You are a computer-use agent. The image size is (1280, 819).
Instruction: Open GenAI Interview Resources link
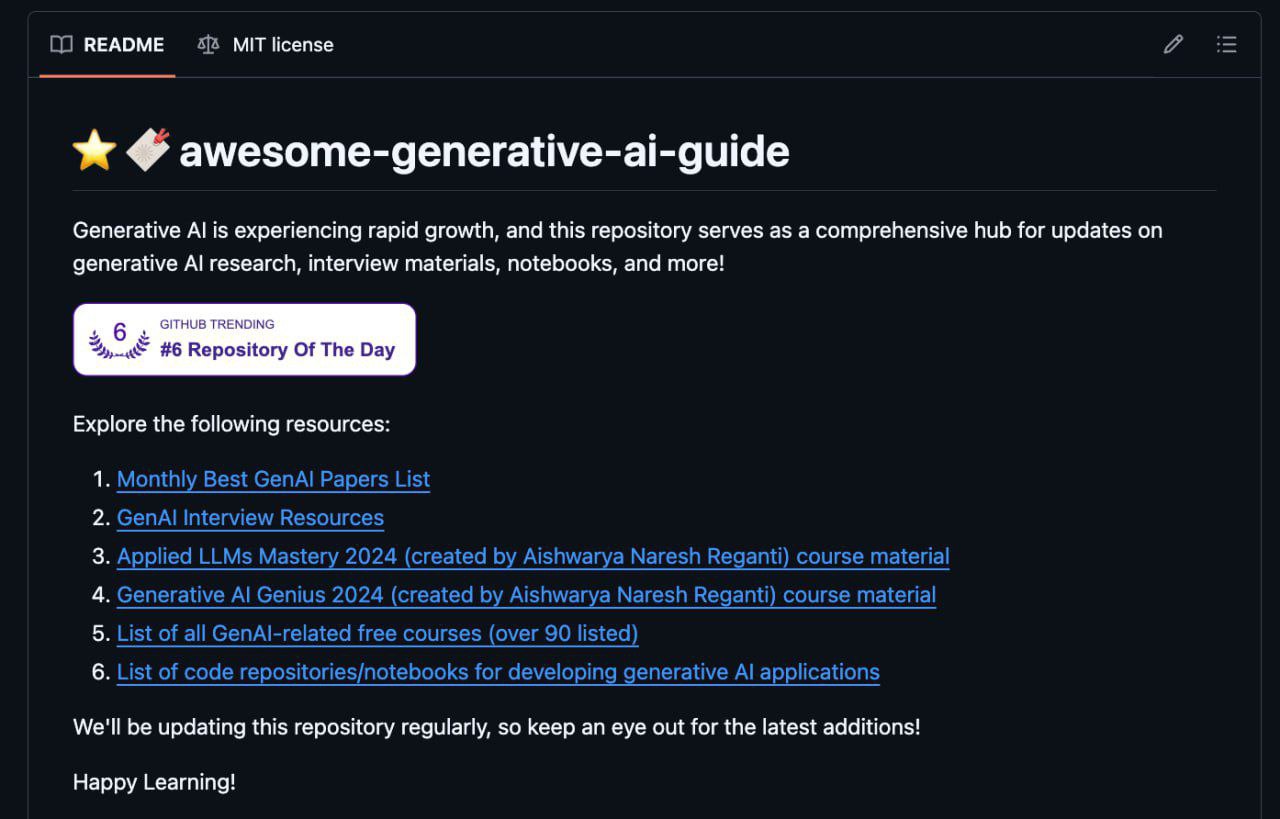coord(250,518)
